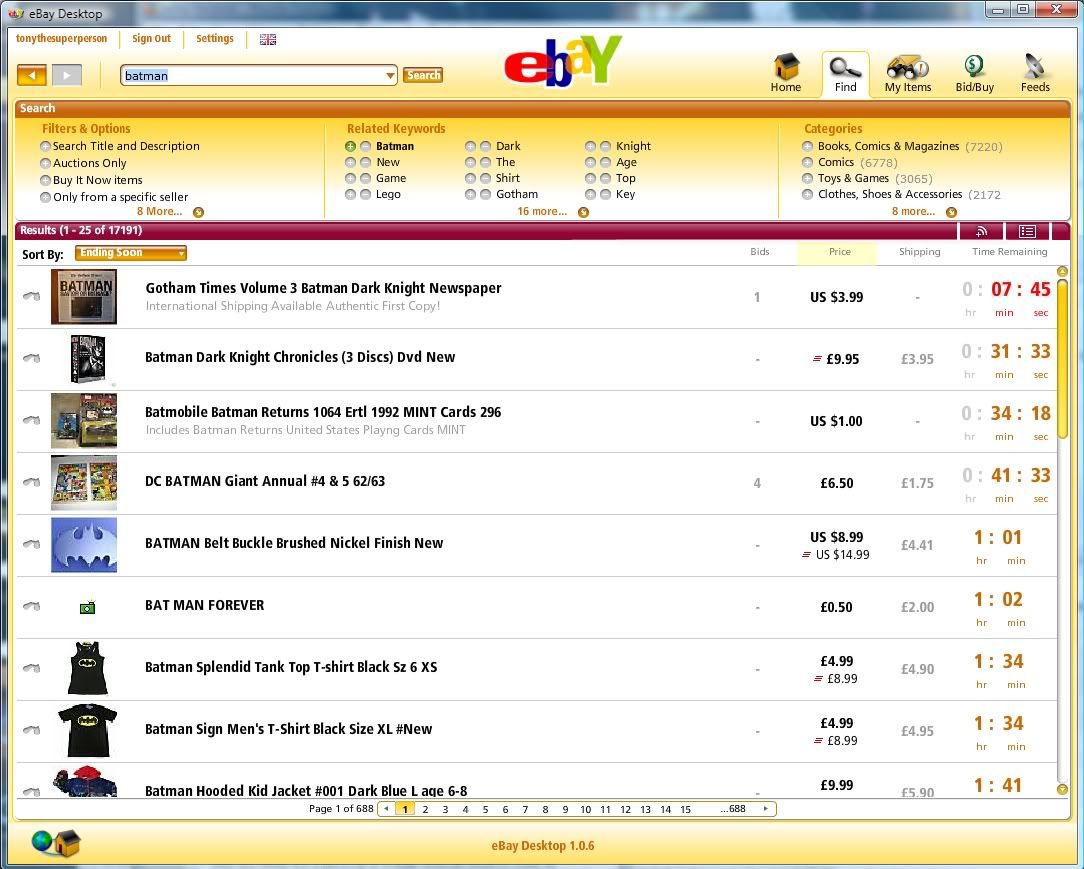The image size is (1084, 869).
Task: Open the Sort By Ending Soon dropdown
Action: [131, 253]
